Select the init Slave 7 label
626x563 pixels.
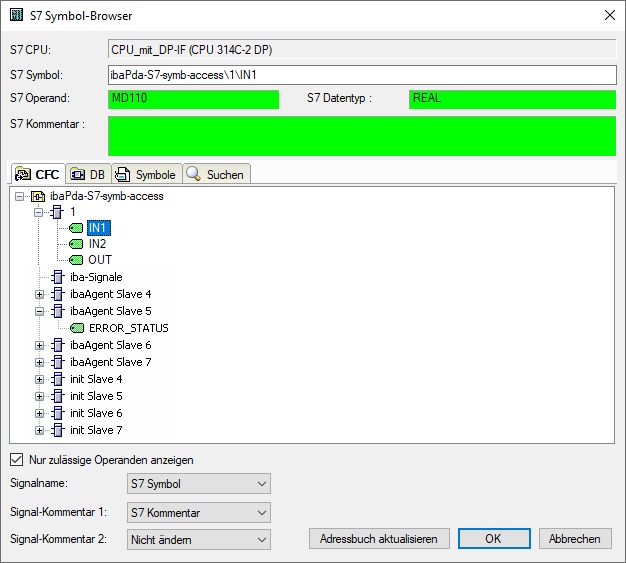(96, 430)
